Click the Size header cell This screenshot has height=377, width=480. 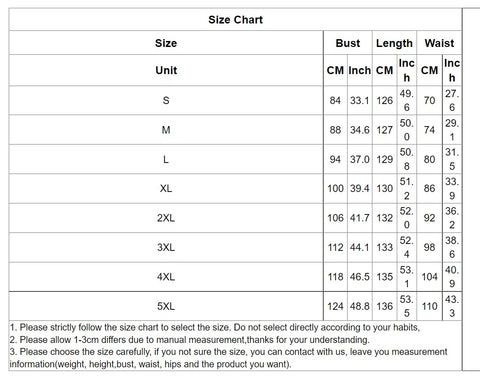[166, 43]
